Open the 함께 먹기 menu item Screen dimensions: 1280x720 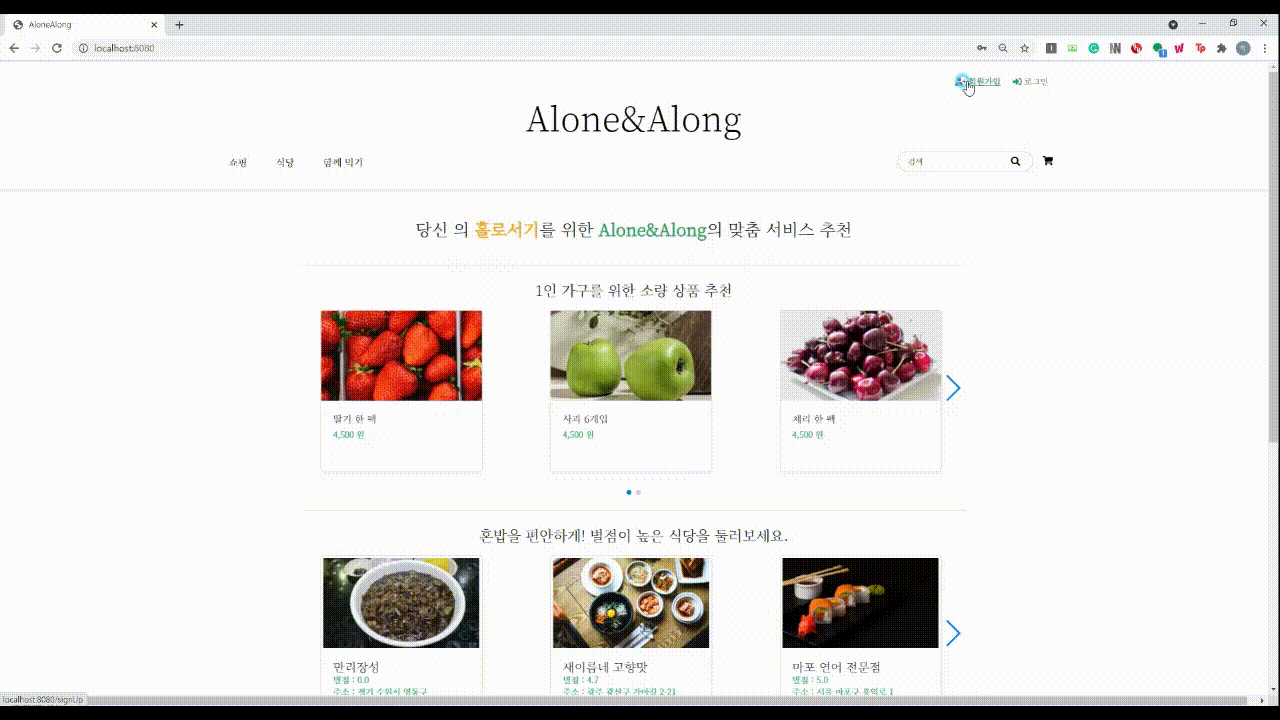pos(343,162)
